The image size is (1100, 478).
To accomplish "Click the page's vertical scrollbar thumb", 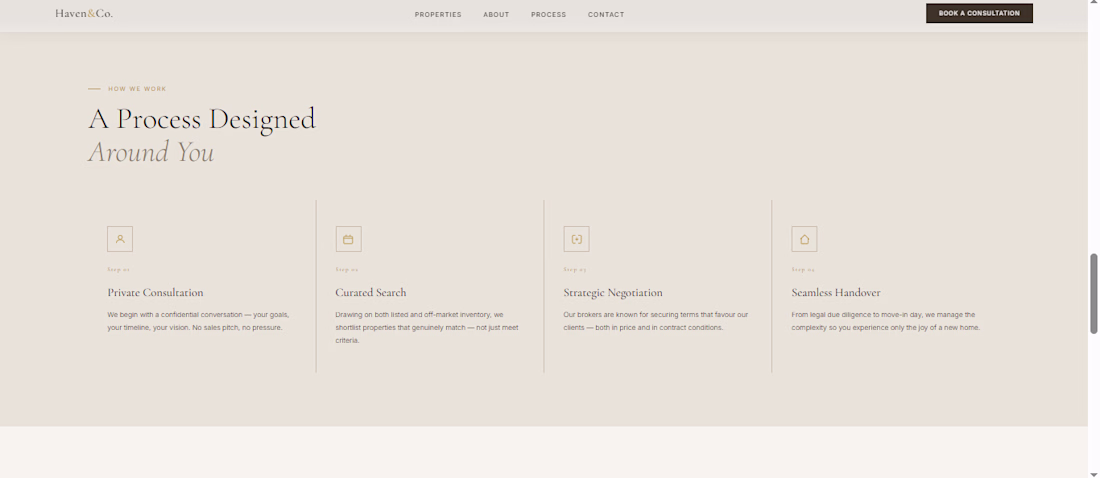I will coord(1093,293).
